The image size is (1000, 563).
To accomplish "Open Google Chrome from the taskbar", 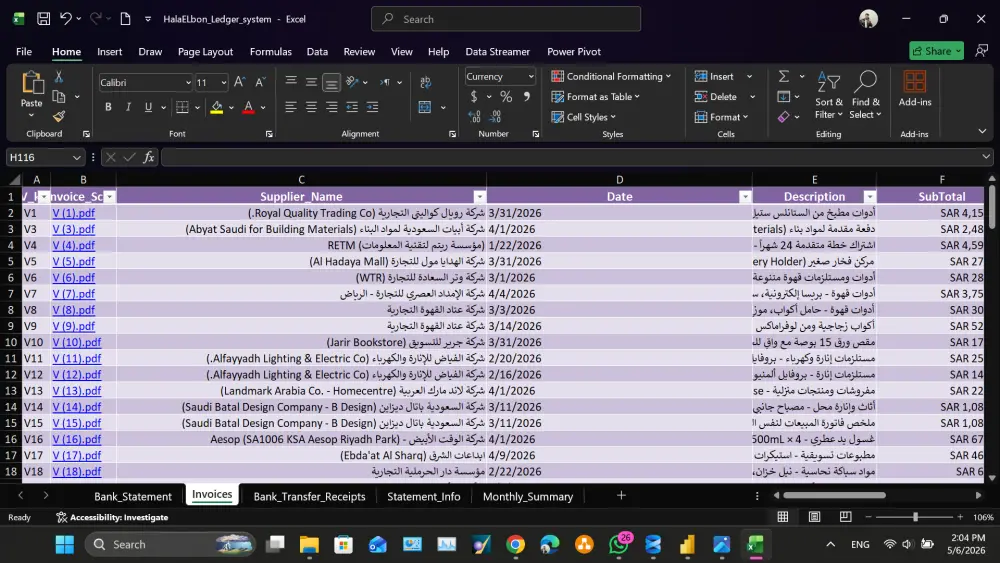I will (x=515, y=545).
